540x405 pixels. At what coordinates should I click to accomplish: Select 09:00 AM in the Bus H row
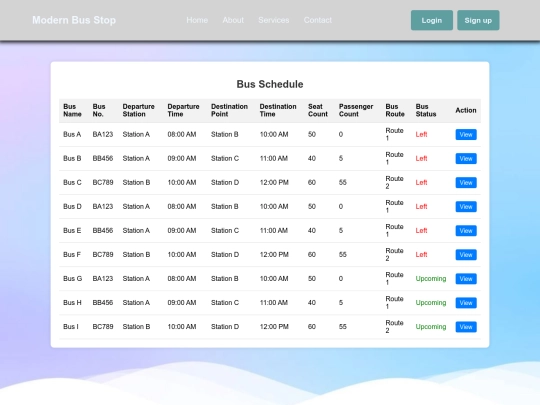point(182,303)
